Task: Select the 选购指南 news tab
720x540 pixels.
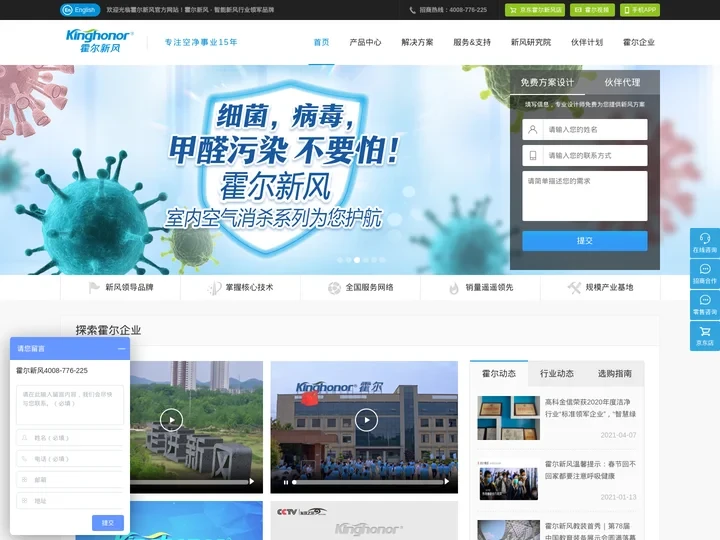Action: (x=614, y=373)
